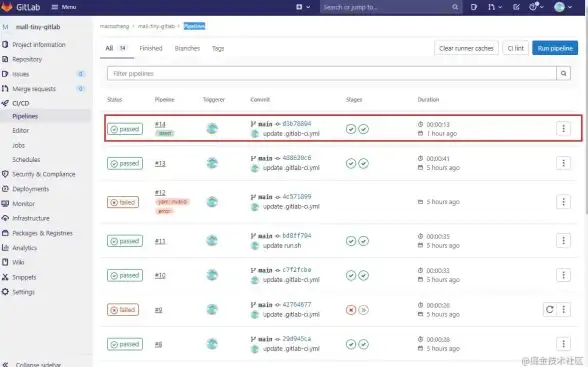Open the Menu hamburger button

click(x=64, y=7)
